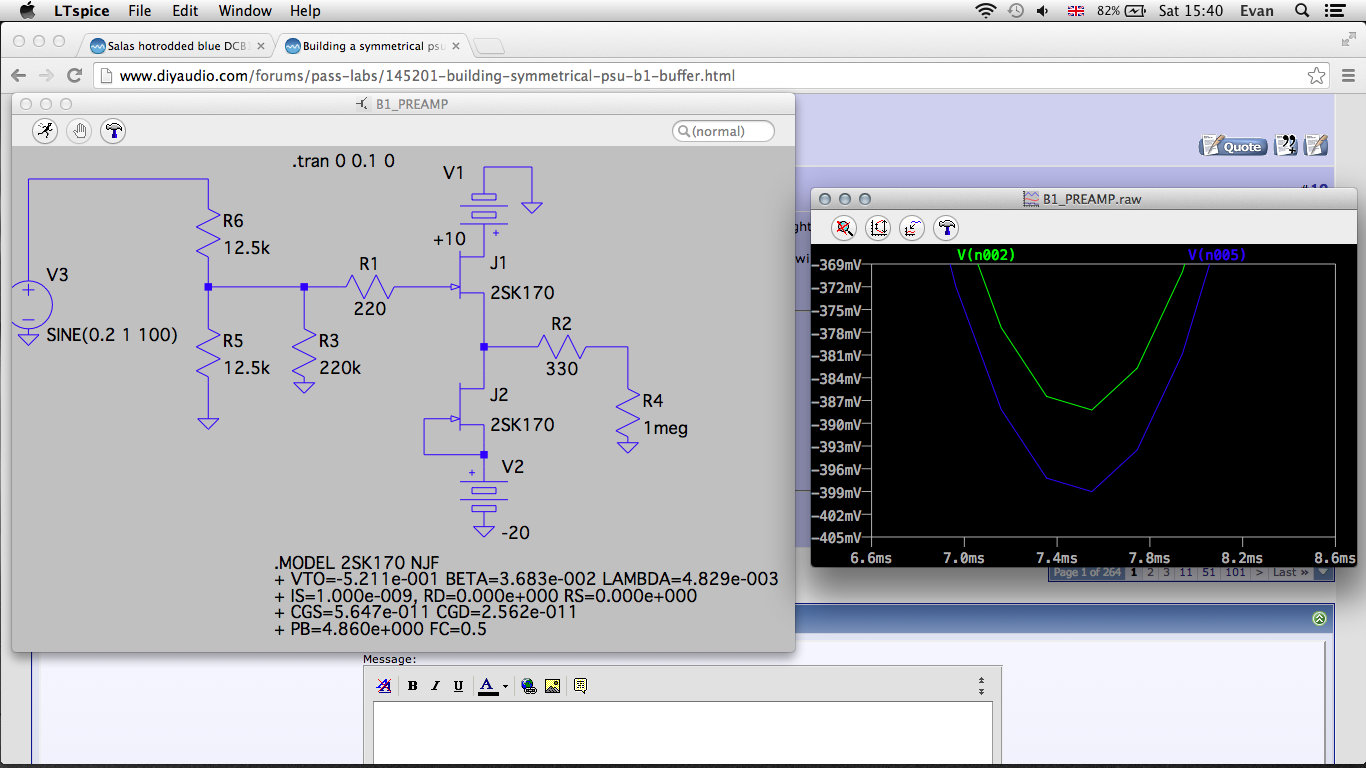1366x768 pixels.
Task: Open the Window menu
Action: 245,11
